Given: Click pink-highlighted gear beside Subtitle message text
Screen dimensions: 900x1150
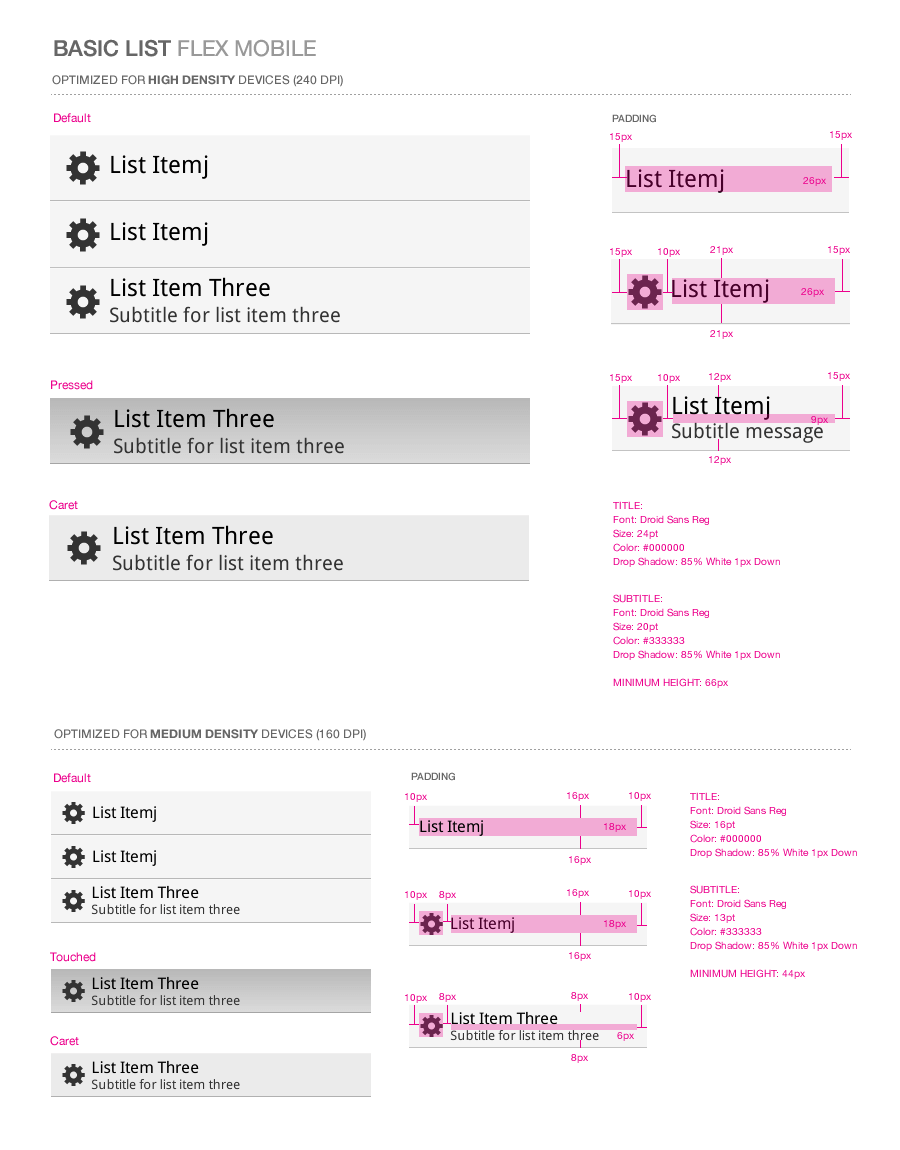Looking at the screenshot, I should (645, 420).
